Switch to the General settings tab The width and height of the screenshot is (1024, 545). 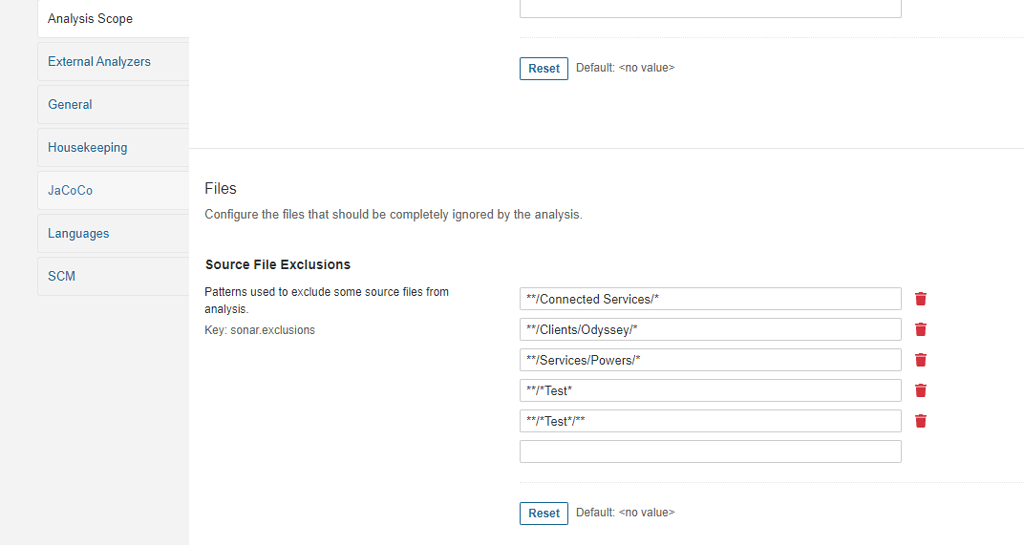click(70, 105)
